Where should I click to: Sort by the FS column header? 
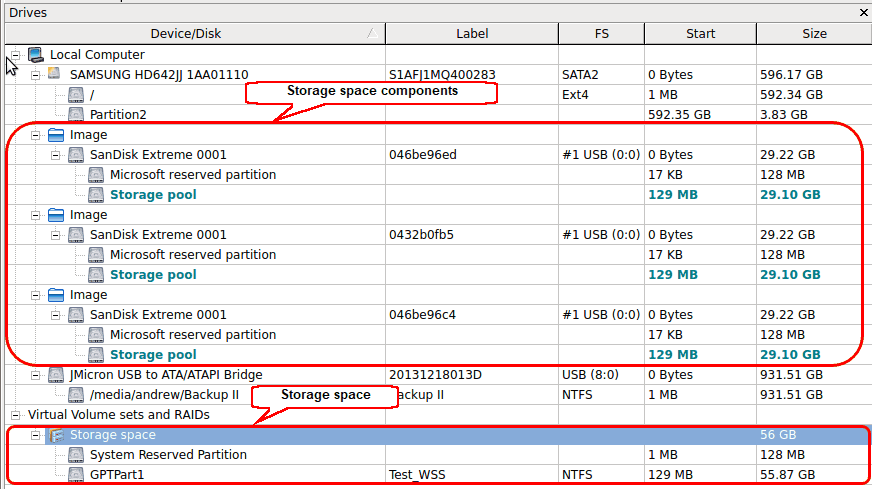click(x=601, y=33)
